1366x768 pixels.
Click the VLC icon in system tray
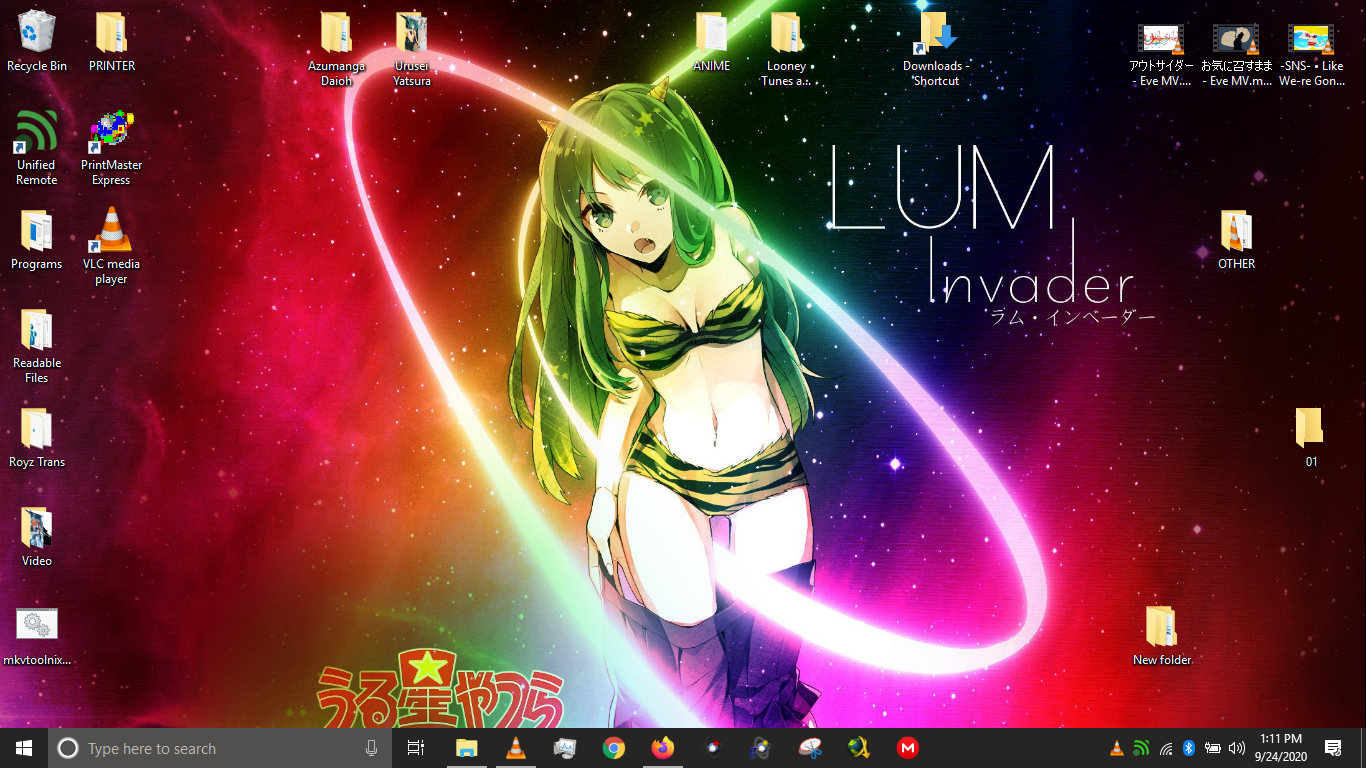(x=1117, y=748)
